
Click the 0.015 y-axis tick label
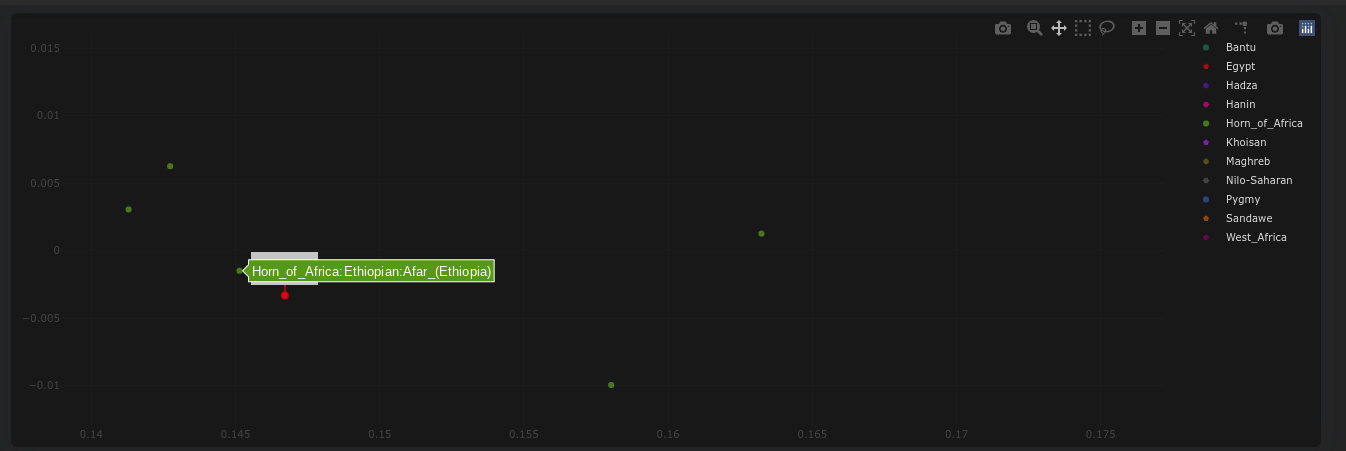click(x=45, y=48)
